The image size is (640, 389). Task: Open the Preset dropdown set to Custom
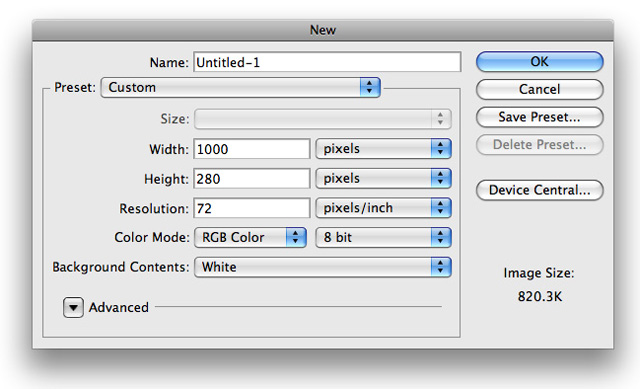[x=241, y=87]
